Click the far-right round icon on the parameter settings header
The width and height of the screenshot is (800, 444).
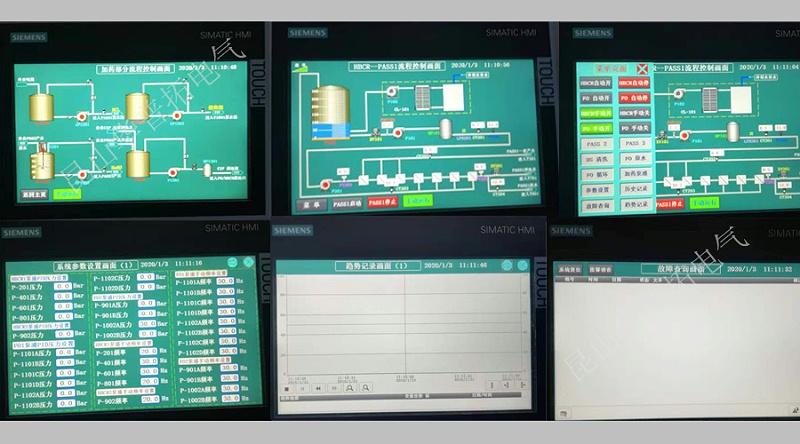click(x=249, y=263)
